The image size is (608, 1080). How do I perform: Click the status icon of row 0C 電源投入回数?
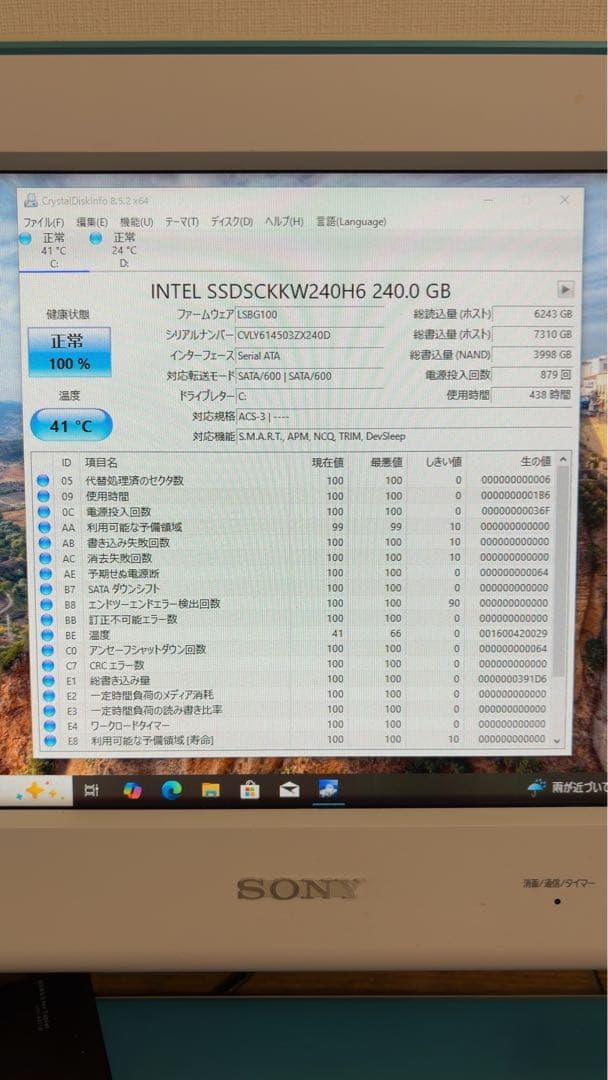(43, 512)
